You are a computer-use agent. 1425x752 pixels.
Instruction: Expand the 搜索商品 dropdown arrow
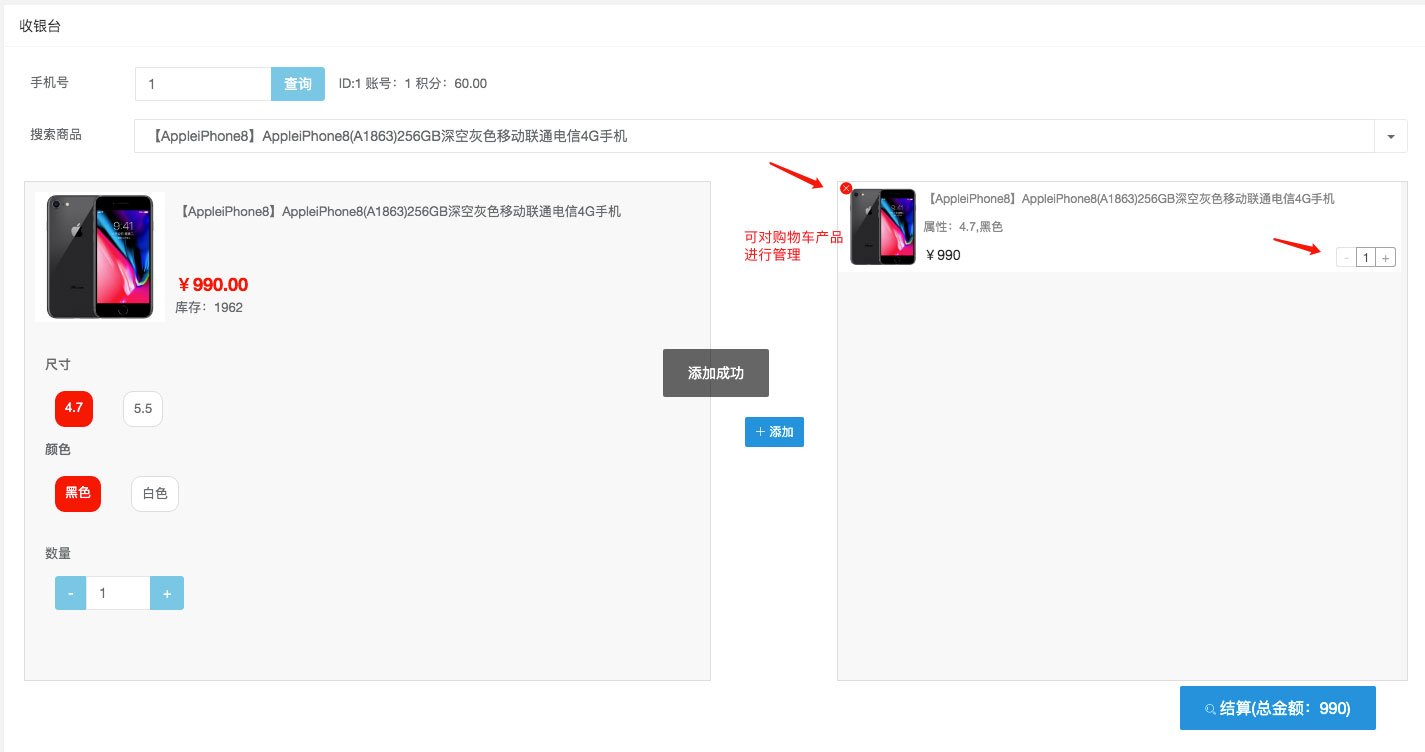(1391, 136)
